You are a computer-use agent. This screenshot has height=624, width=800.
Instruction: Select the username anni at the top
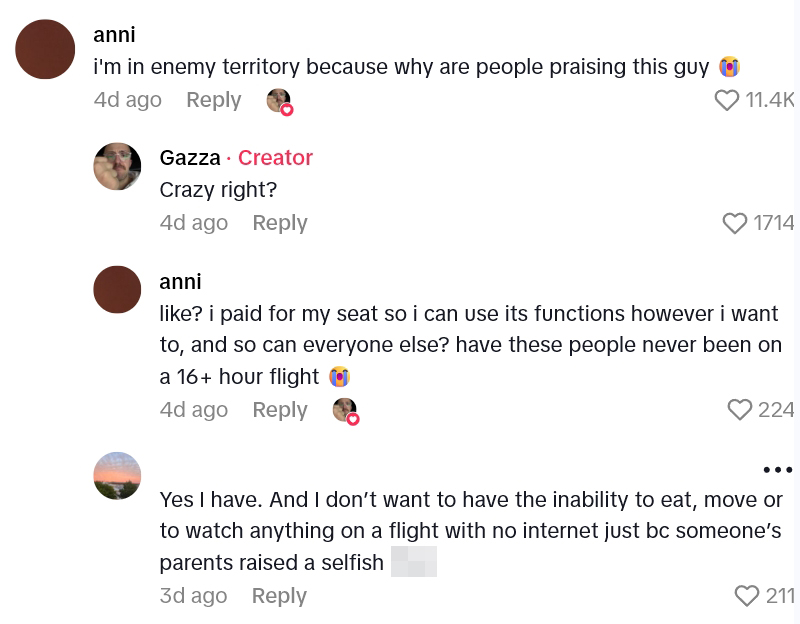[115, 34]
